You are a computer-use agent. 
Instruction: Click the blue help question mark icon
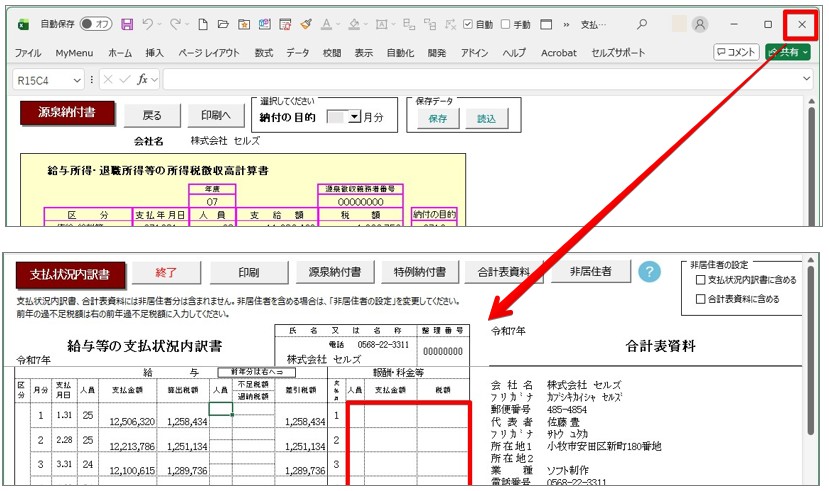click(x=650, y=272)
